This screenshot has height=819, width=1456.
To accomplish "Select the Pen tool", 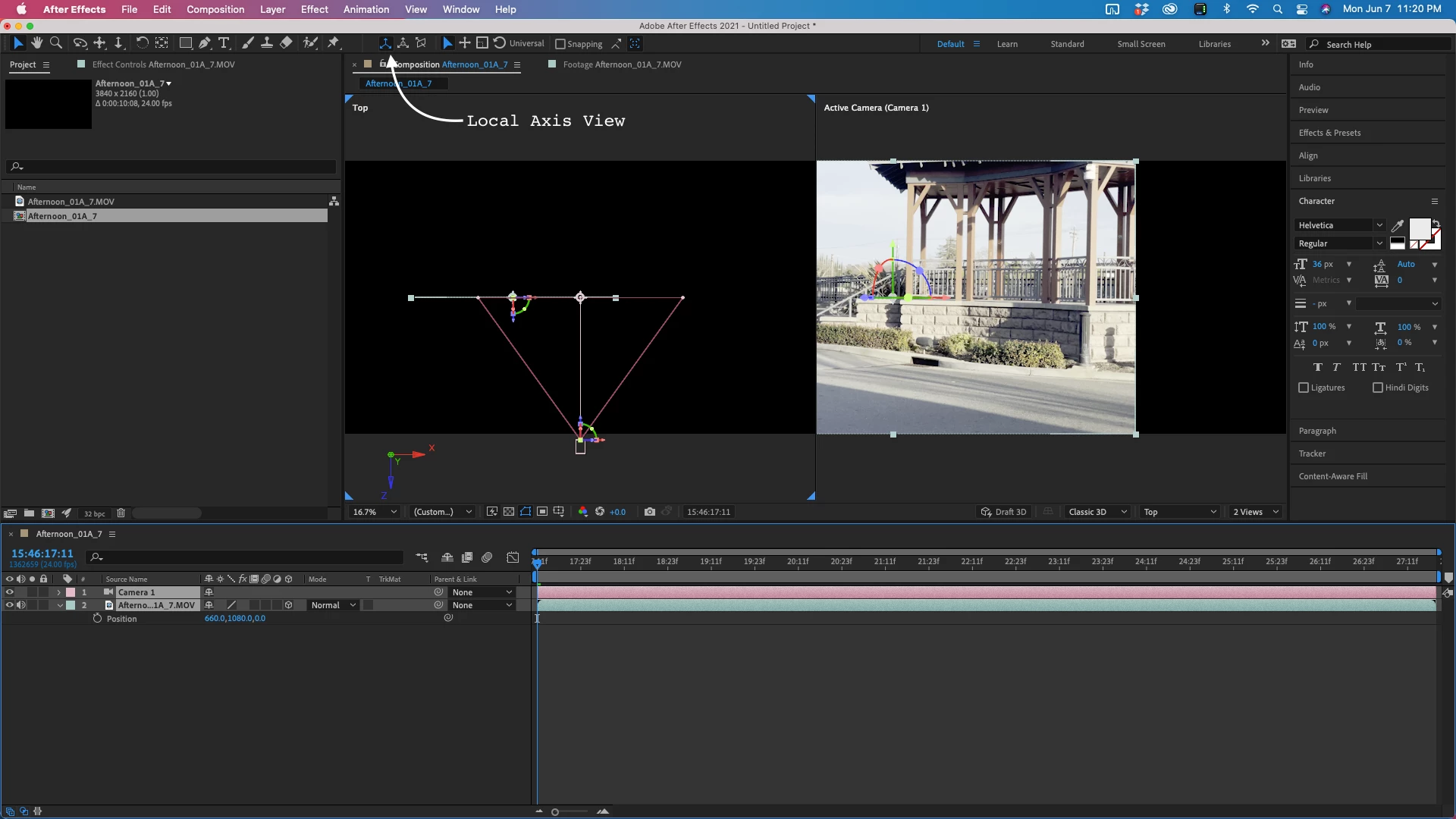I will [x=205, y=43].
